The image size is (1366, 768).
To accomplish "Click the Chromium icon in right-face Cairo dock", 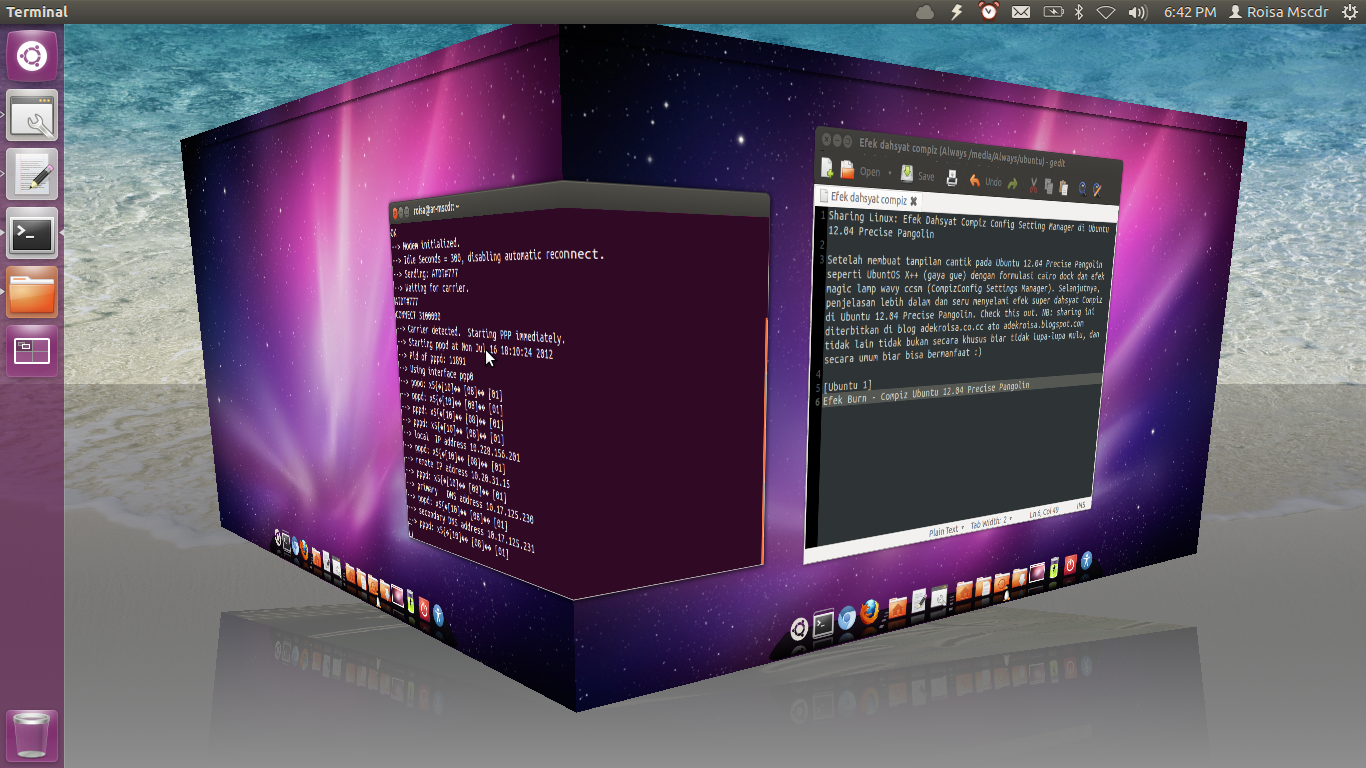I will pyautogui.click(x=847, y=618).
